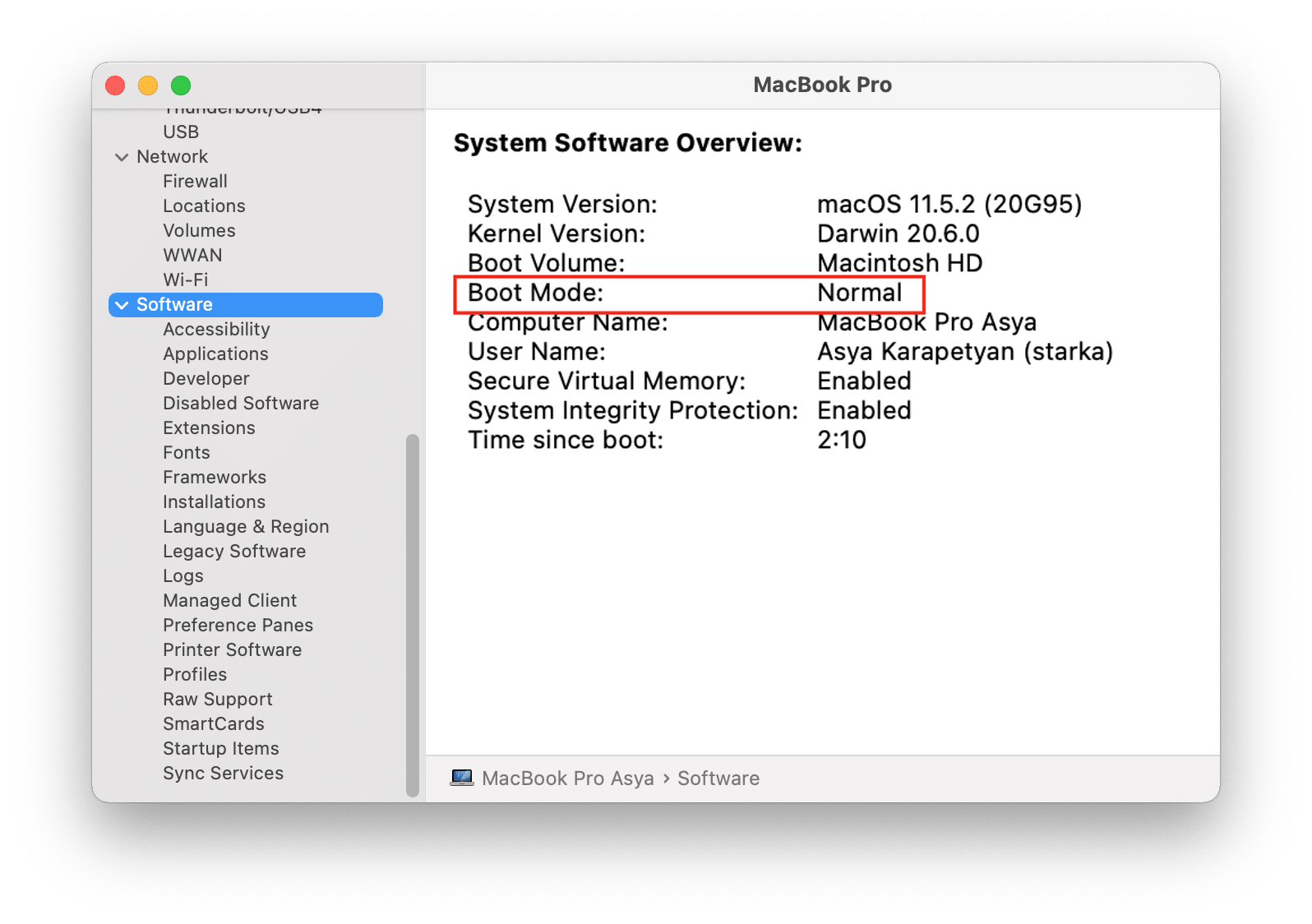Click the macOS 11.5.2 (20G95) value
The width and height of the screenshot is (1312, 924).
click(x=949, y=204)
